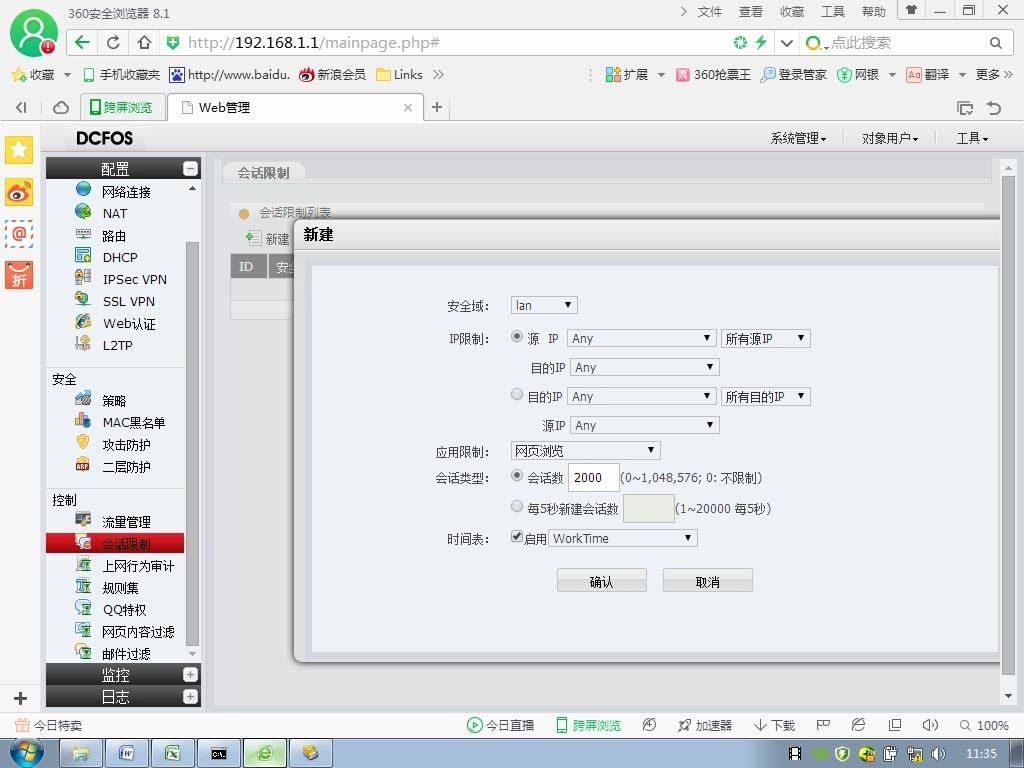This screenshot has height=768, width=1024.
Task: Open the 安全域 lan dropdown
Action: point(544,305)
